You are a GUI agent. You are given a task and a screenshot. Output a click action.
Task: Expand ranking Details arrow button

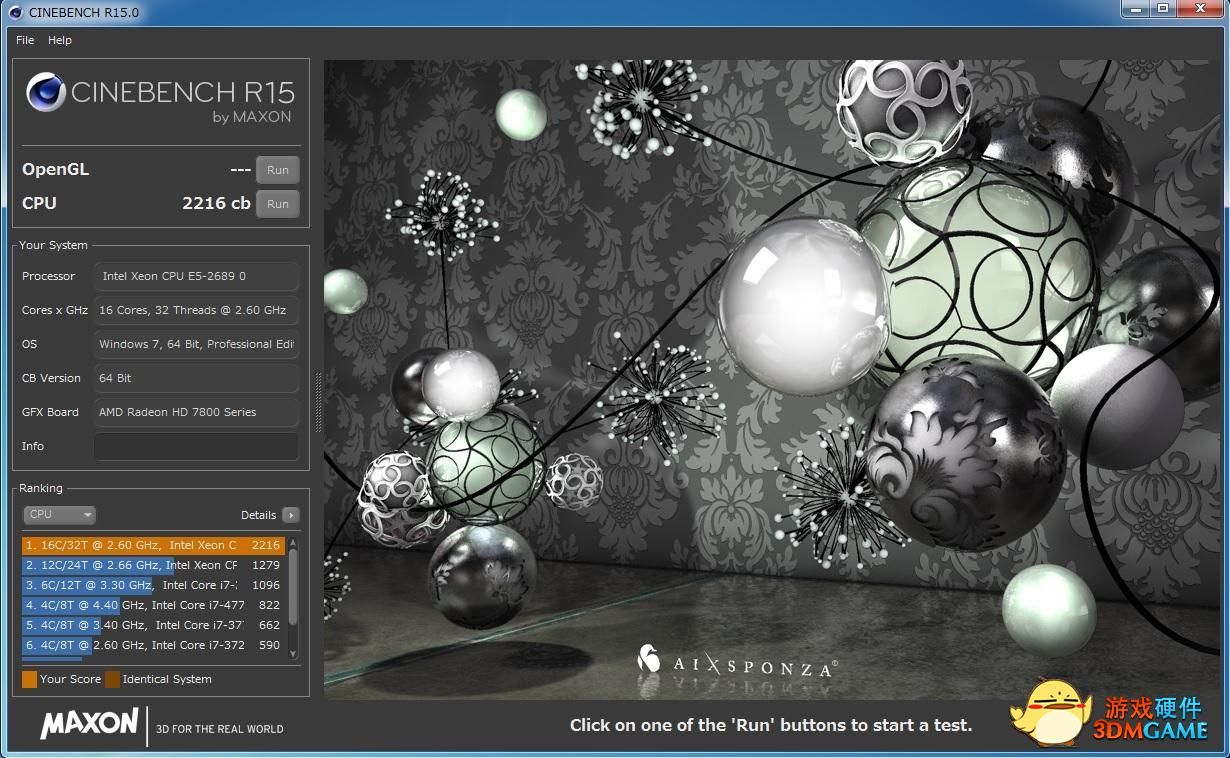point(290,515)
